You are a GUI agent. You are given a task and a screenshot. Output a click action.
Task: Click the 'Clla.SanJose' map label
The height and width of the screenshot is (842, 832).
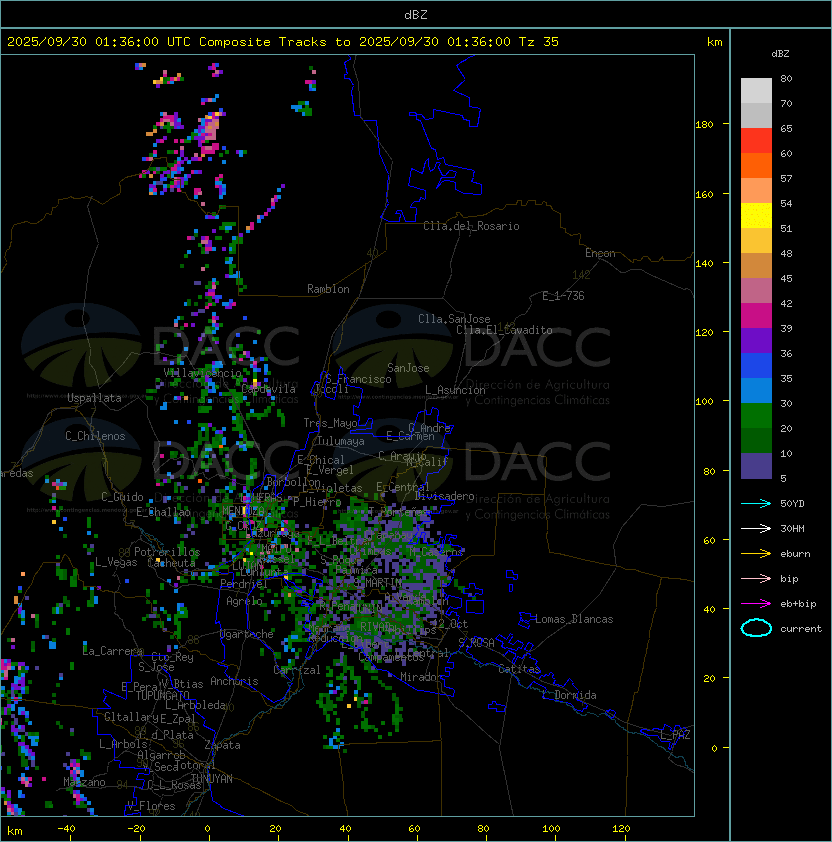(454, 319)
